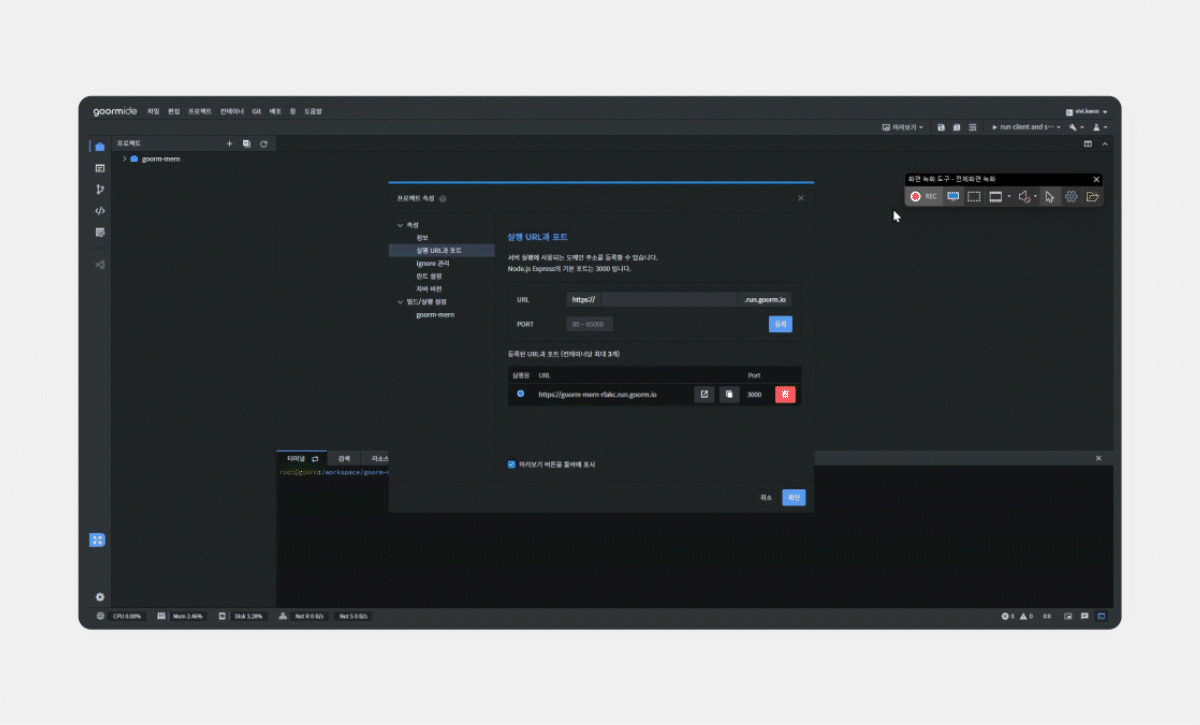1200x725 pixels.
Task: Click the blue register button beside PORT
Action: coord(780,324)
